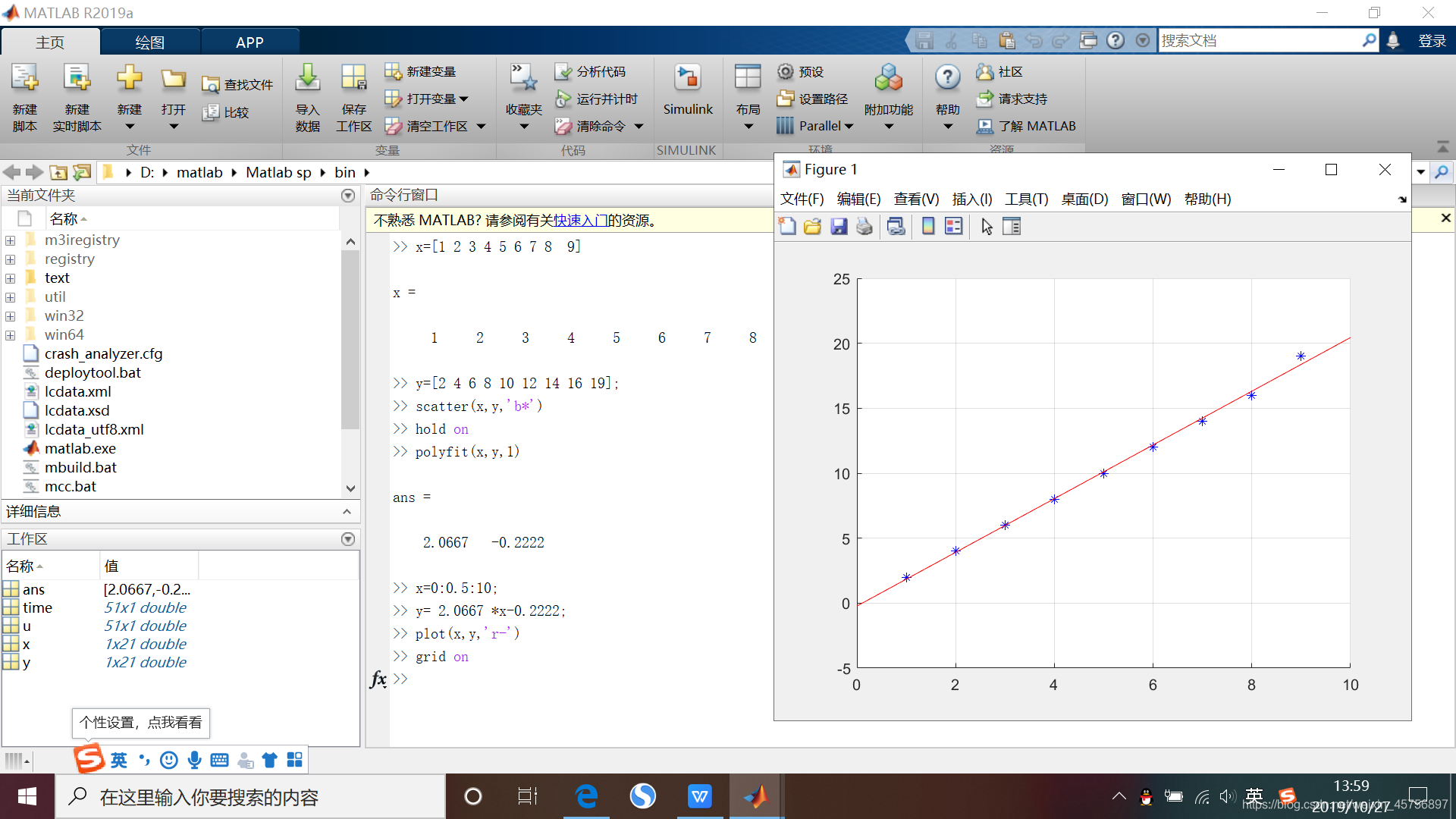Open 工具(T) menu in Figure 1
This screenshot has width=1456, height=819.
[x=1026, y=199]
